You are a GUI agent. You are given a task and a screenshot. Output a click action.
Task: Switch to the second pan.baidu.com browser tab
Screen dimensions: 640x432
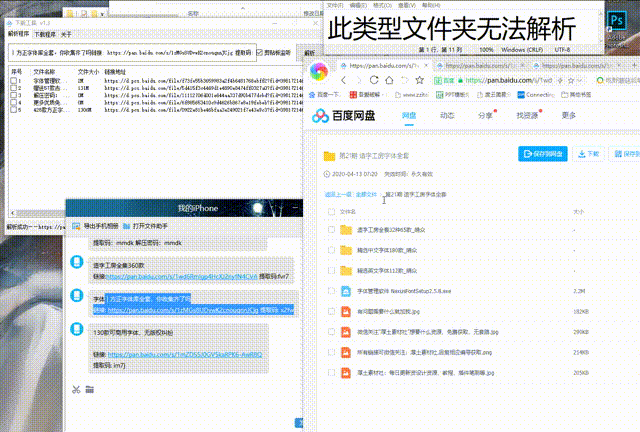point(480,66)
